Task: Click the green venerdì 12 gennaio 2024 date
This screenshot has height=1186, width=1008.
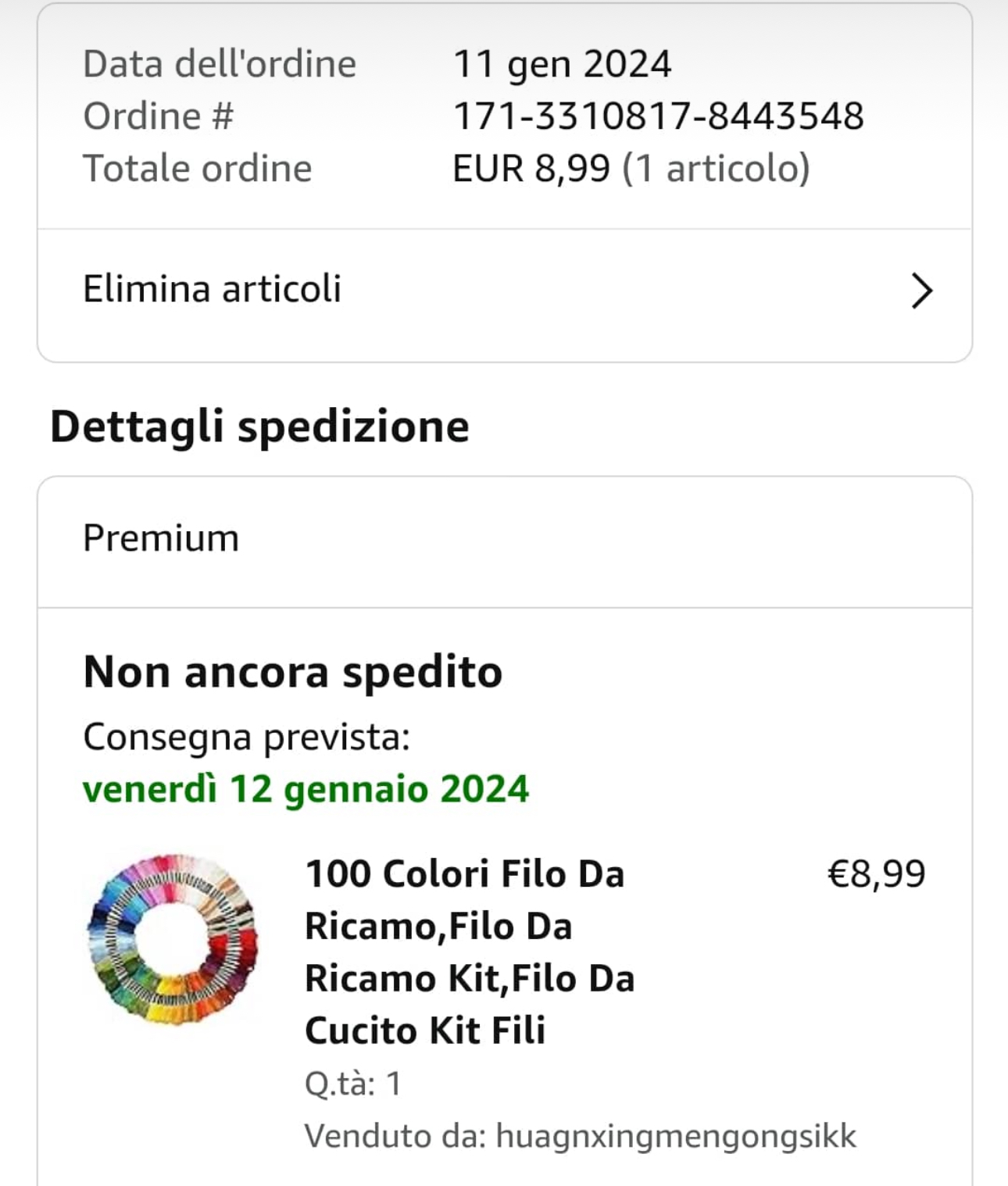Action: click(x=306, y=789)
